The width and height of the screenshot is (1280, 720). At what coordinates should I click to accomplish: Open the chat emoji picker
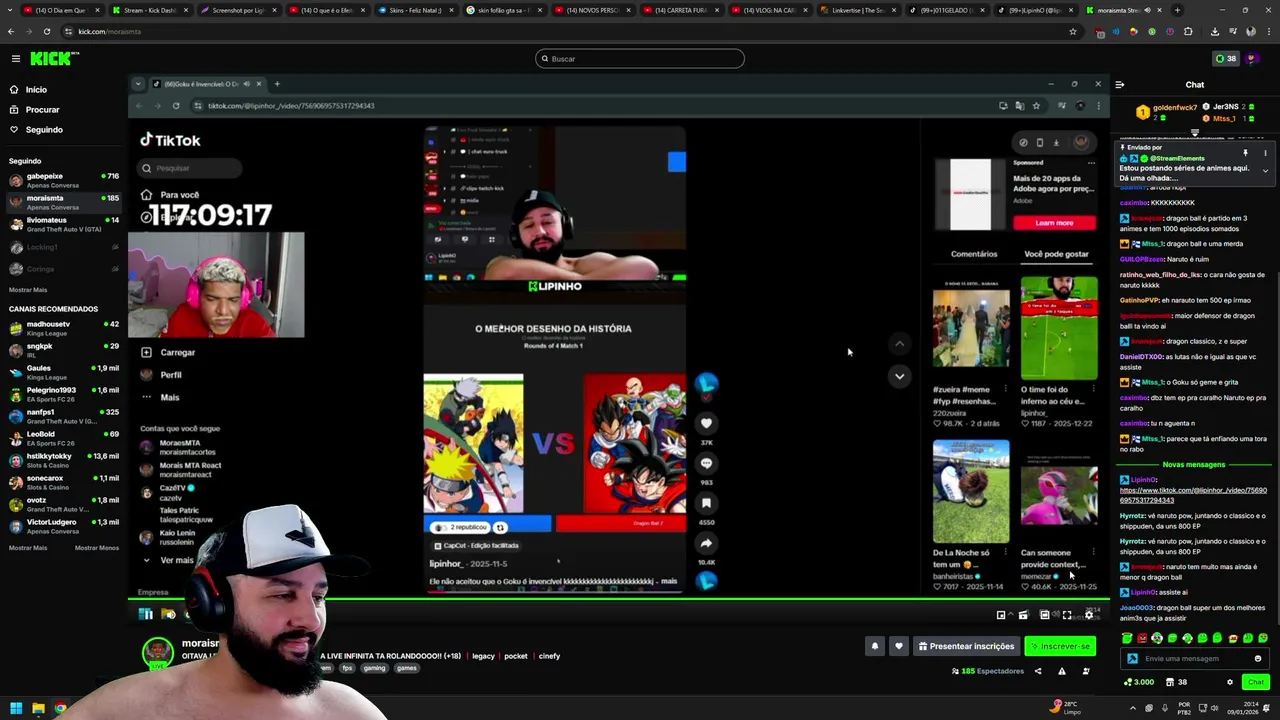tap(1258, 659)
